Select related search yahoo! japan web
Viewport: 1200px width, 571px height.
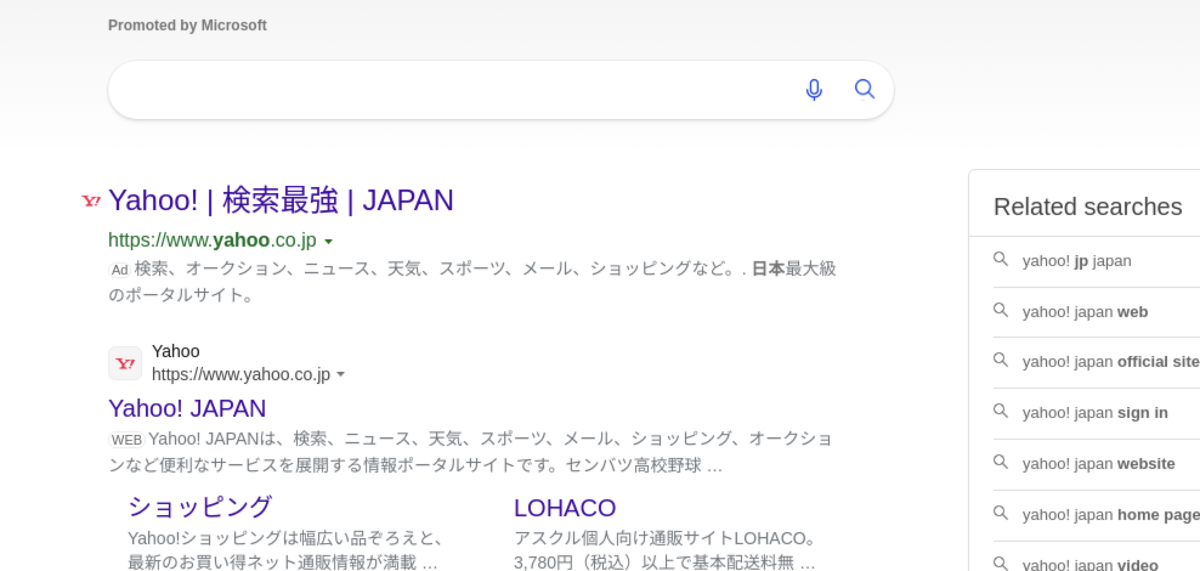coord(1085,312)
